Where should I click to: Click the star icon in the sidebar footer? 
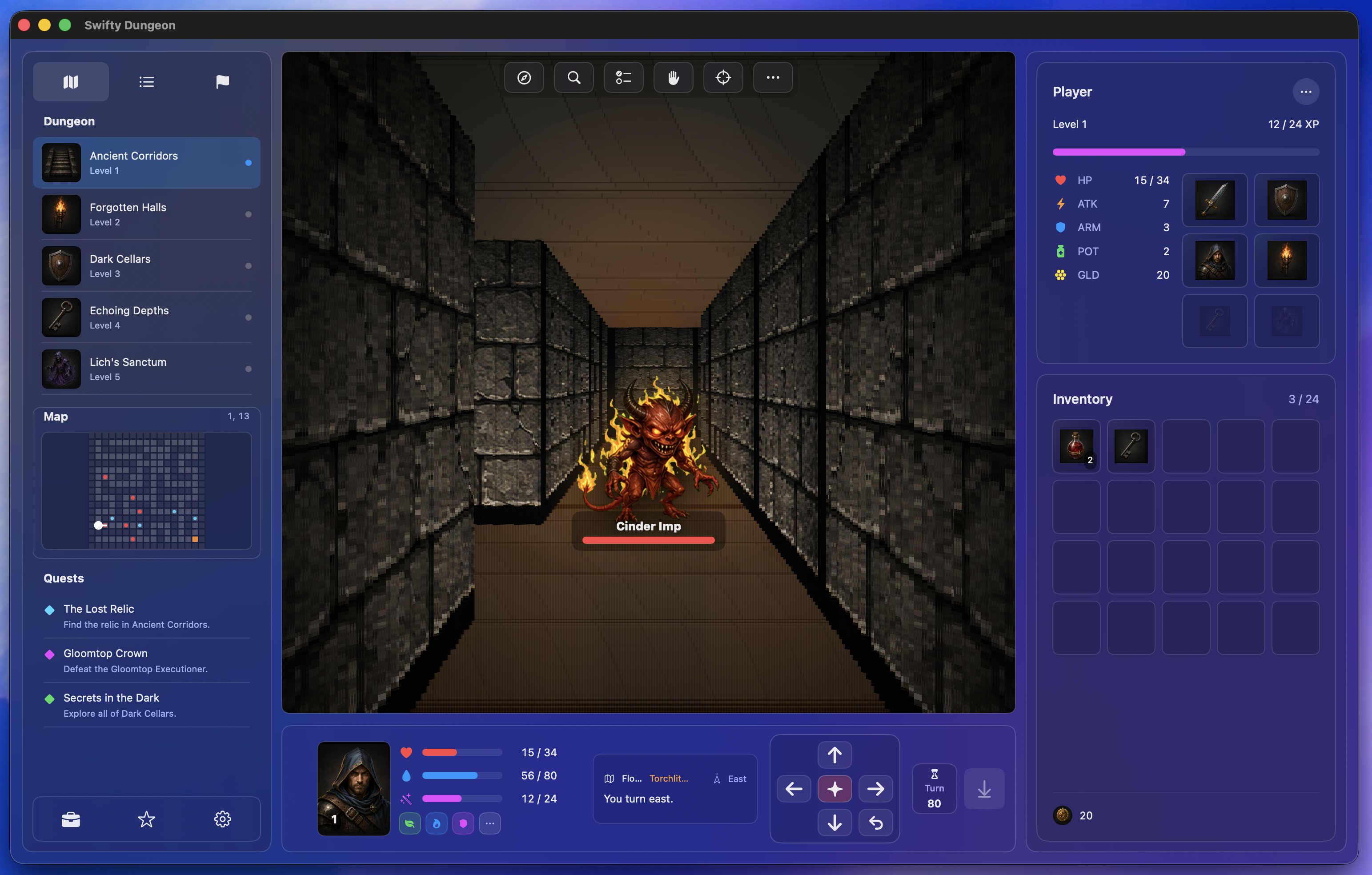[146, 819]
